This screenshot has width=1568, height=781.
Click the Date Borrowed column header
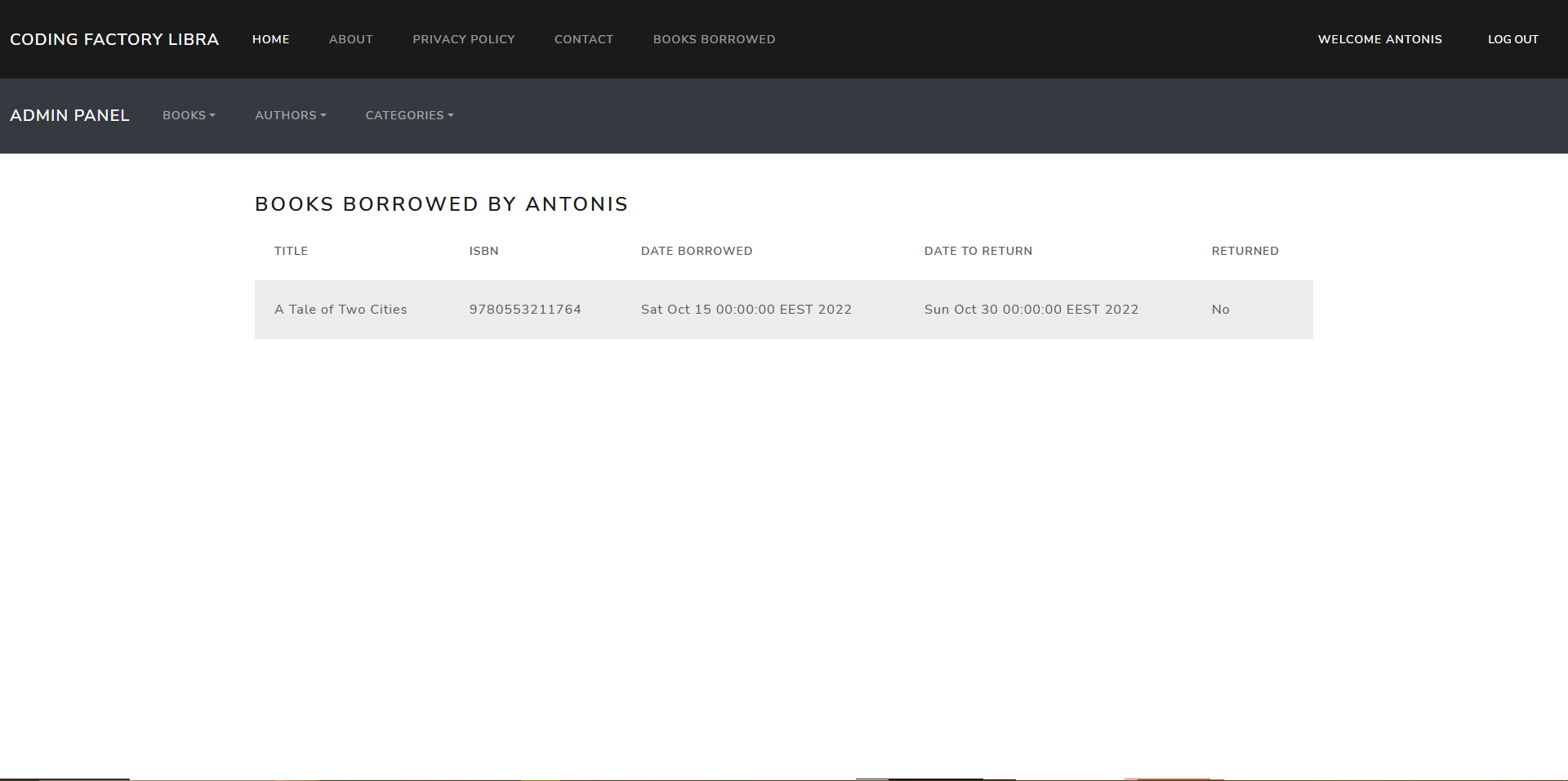[x=696, y=251]
